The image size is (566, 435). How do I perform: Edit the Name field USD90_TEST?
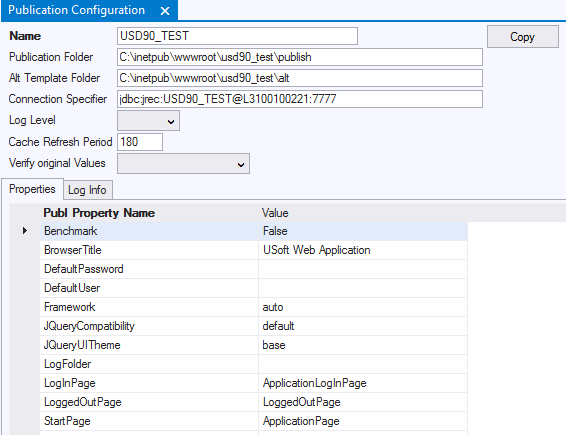238,36
